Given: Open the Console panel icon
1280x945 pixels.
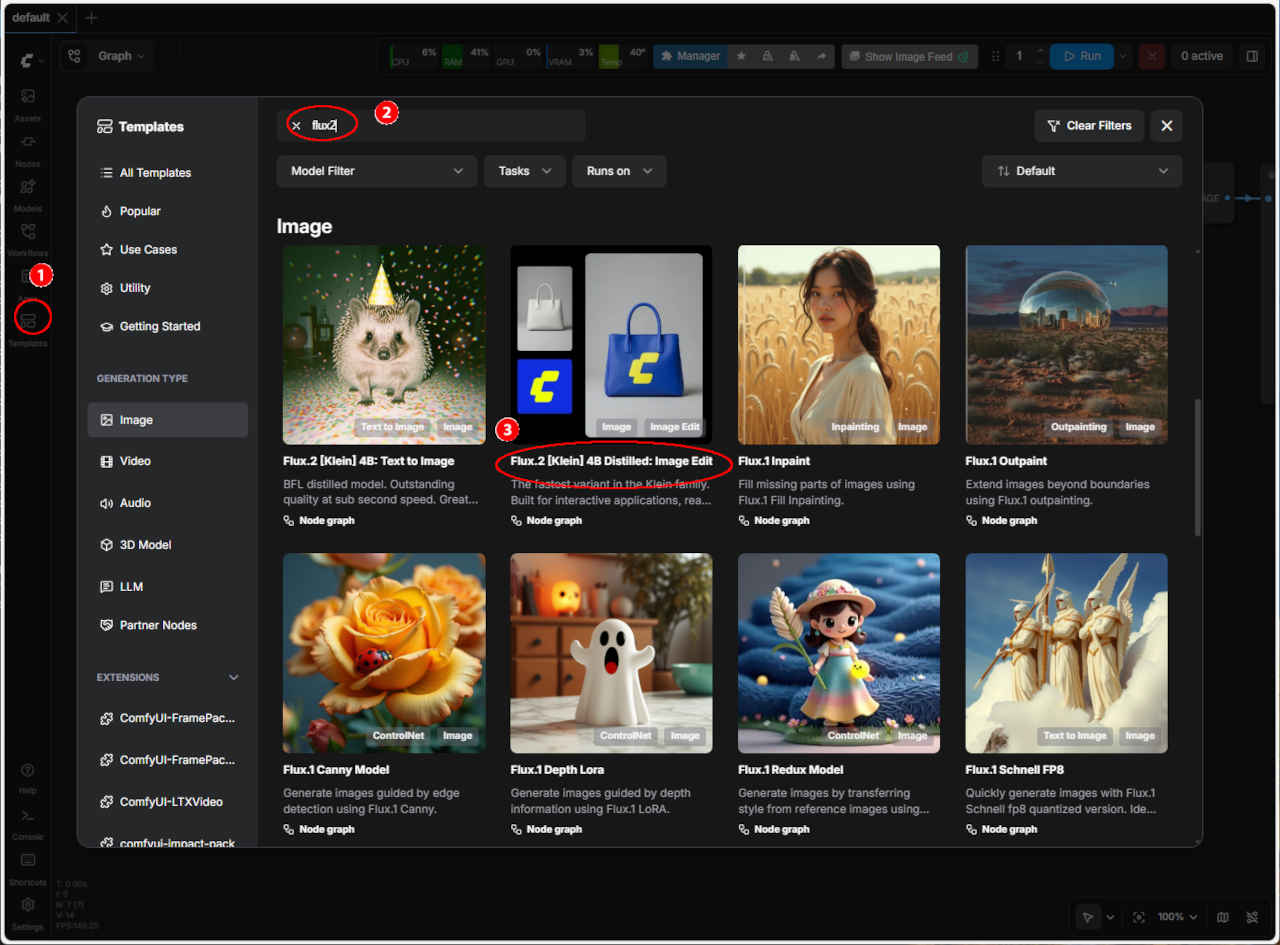Looking at the screenshot, I should pos(28,816).
